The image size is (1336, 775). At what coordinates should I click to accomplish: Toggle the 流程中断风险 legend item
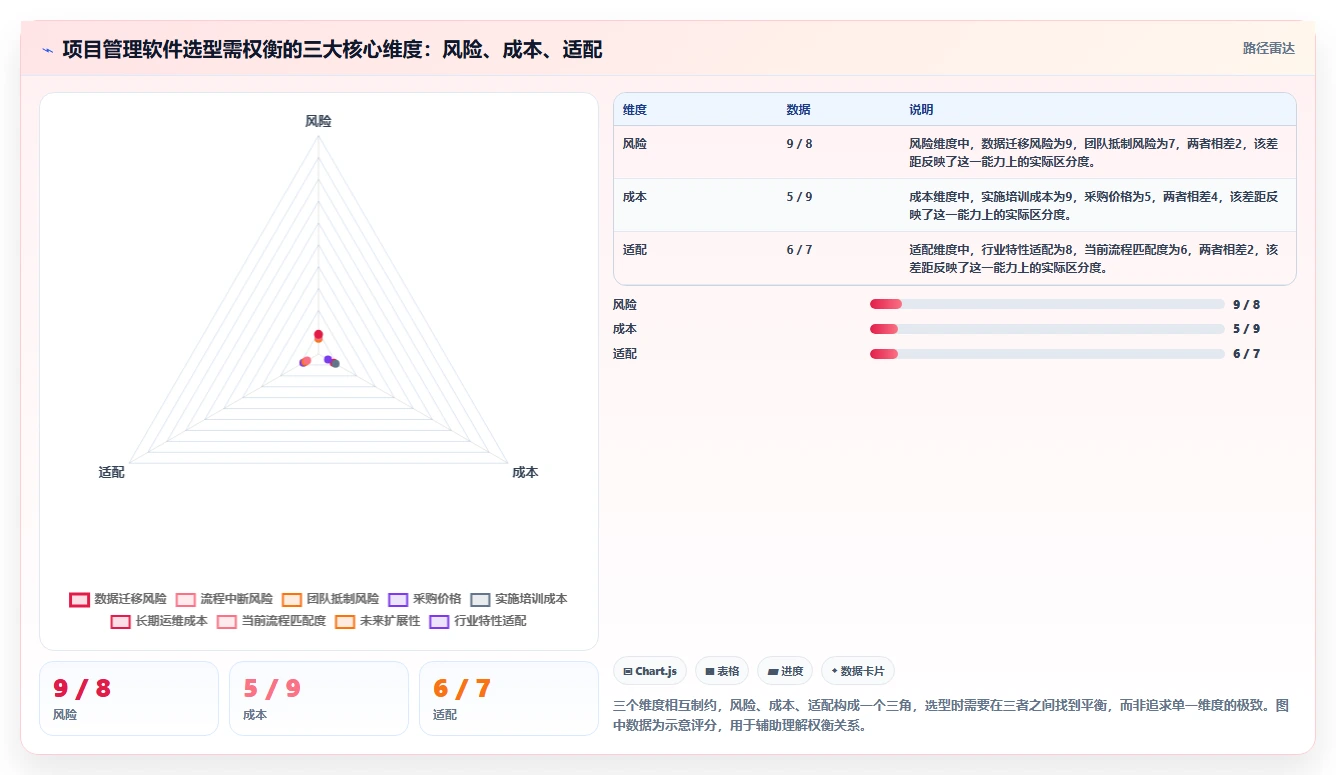point(224,599)
